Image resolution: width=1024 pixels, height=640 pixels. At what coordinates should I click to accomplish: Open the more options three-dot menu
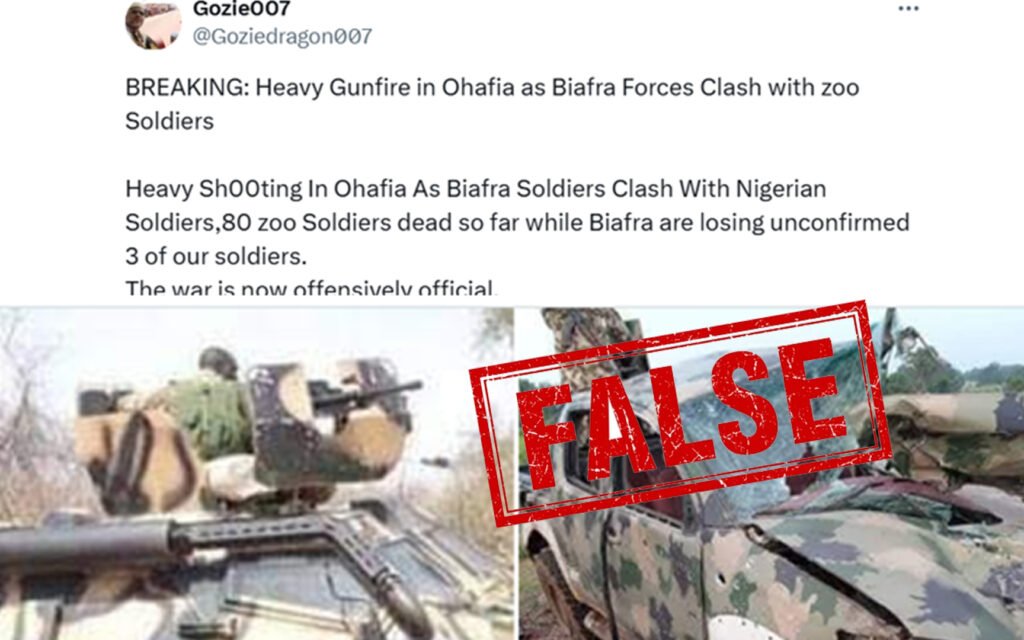pyautogui.click(x=908, y=8)
